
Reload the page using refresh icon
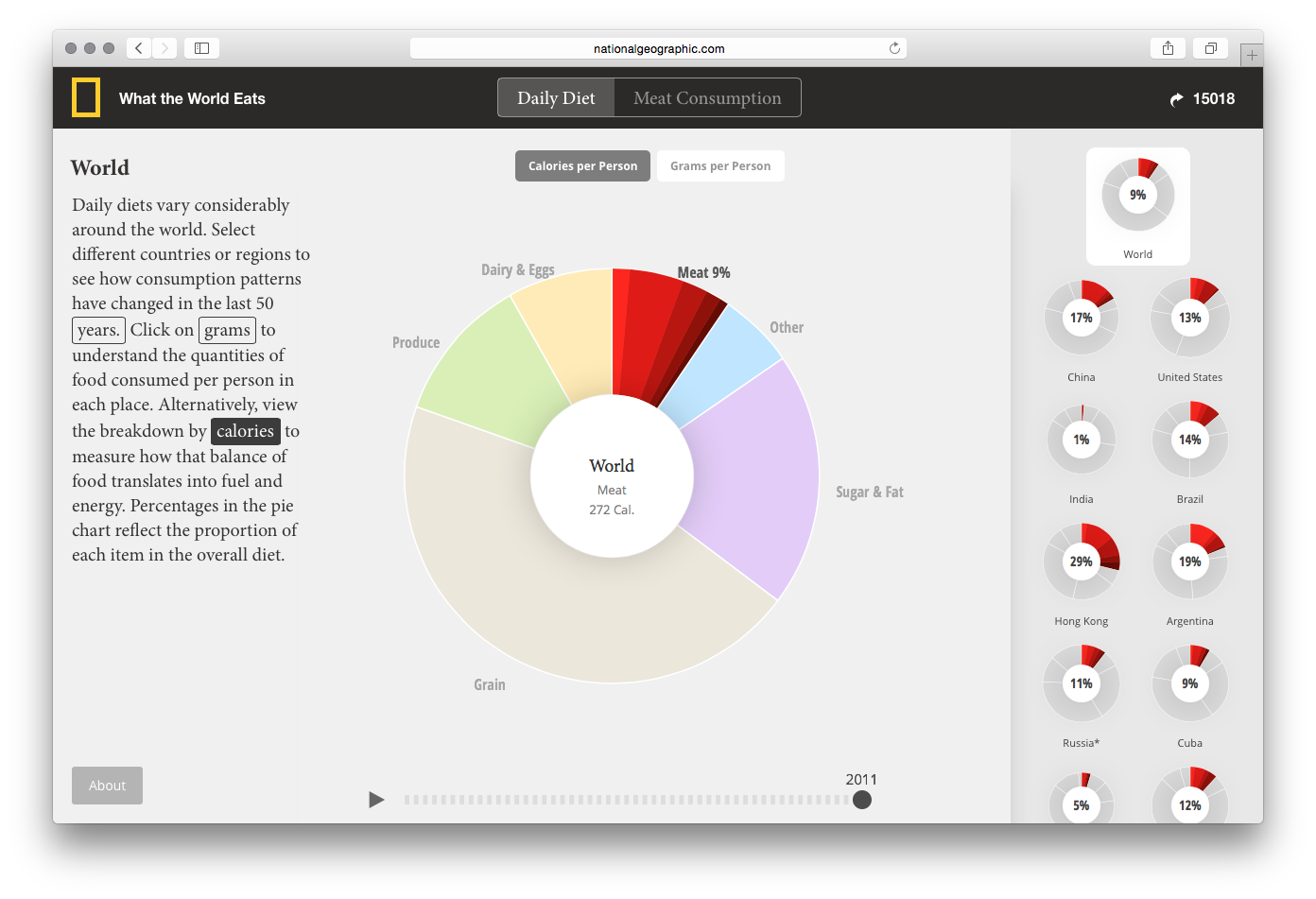(894, 48)
